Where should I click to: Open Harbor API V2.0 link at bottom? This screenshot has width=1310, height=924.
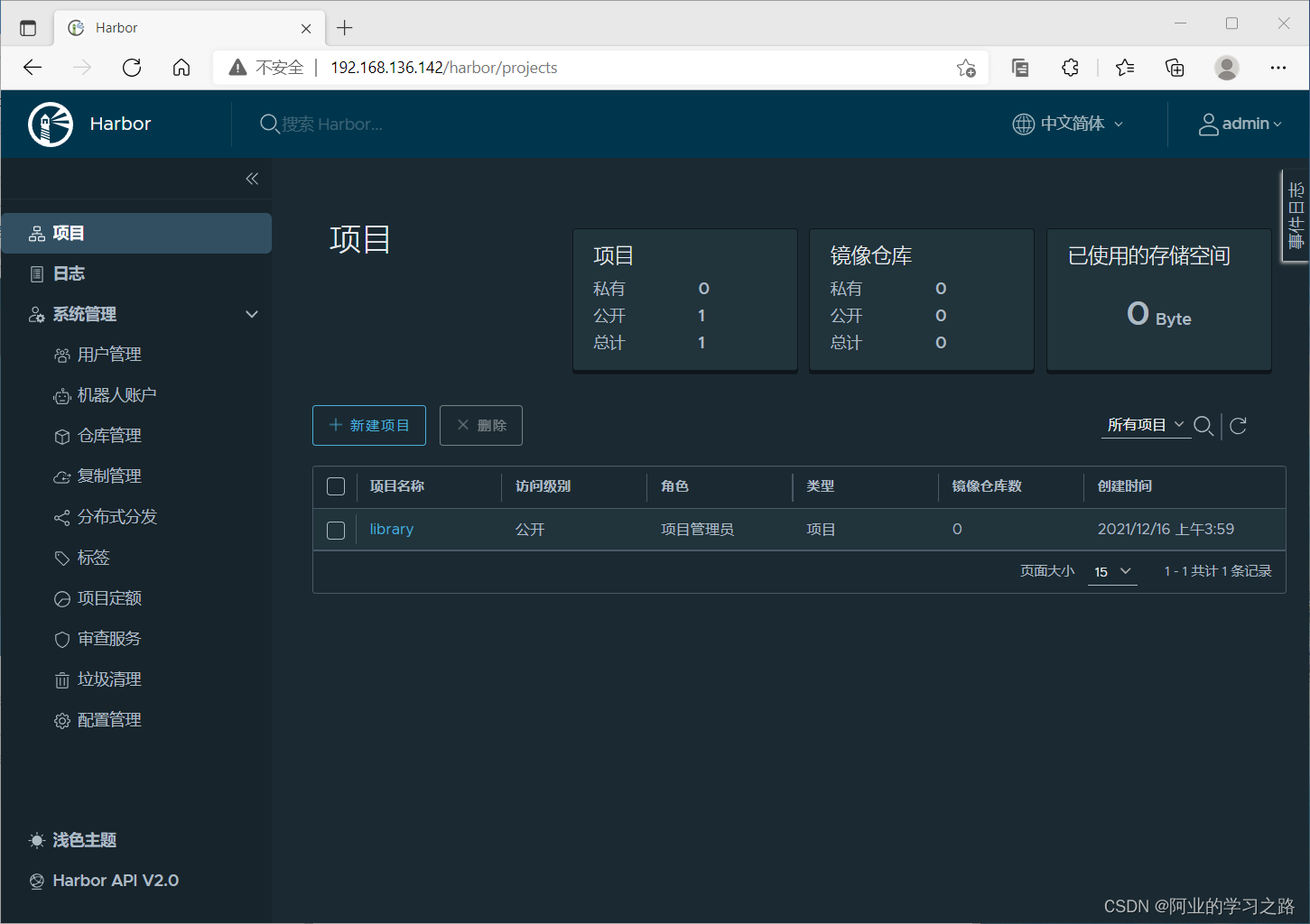(x=114, y=880)
